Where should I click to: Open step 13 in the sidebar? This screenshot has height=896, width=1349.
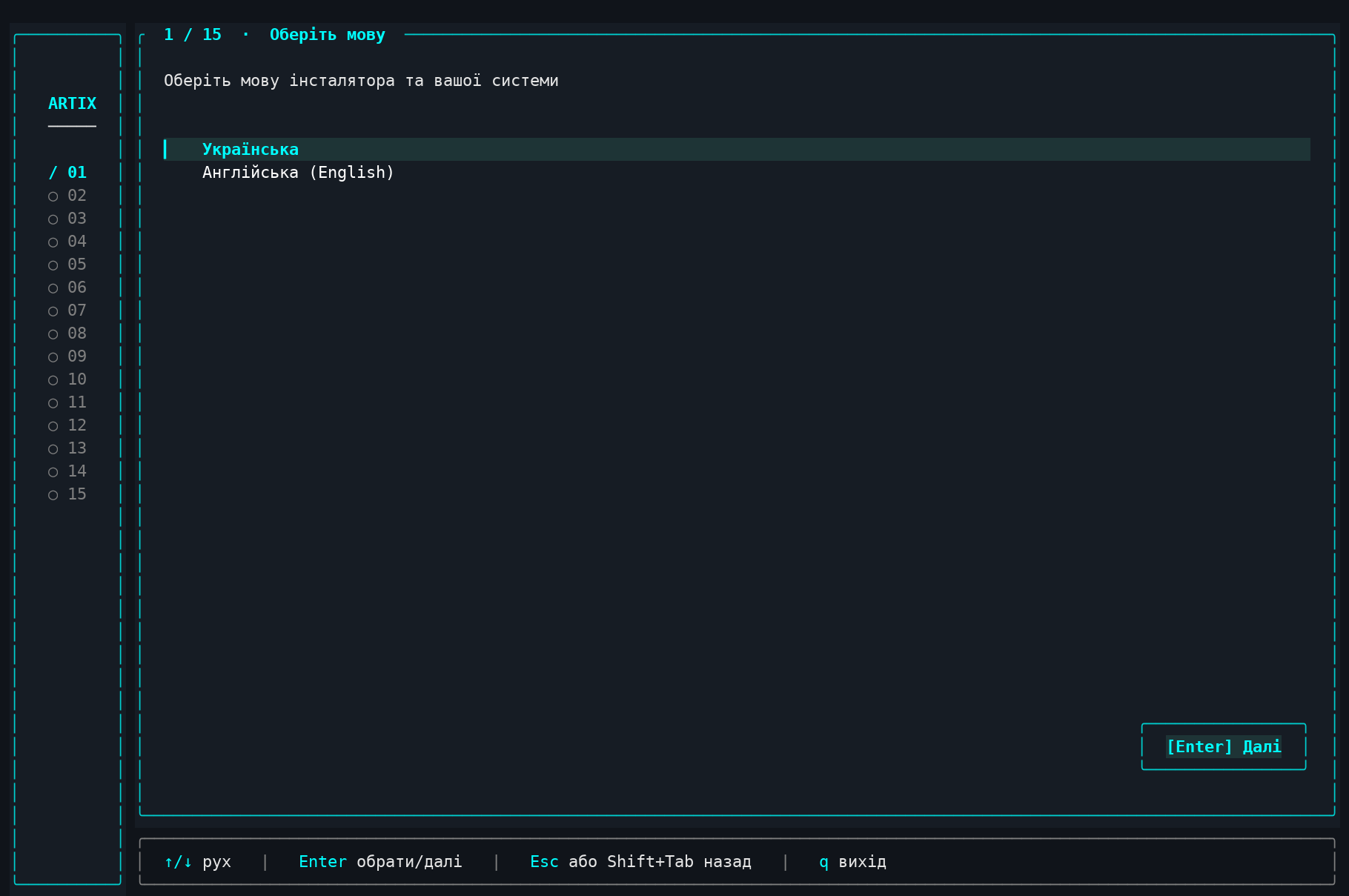point(67,448)
